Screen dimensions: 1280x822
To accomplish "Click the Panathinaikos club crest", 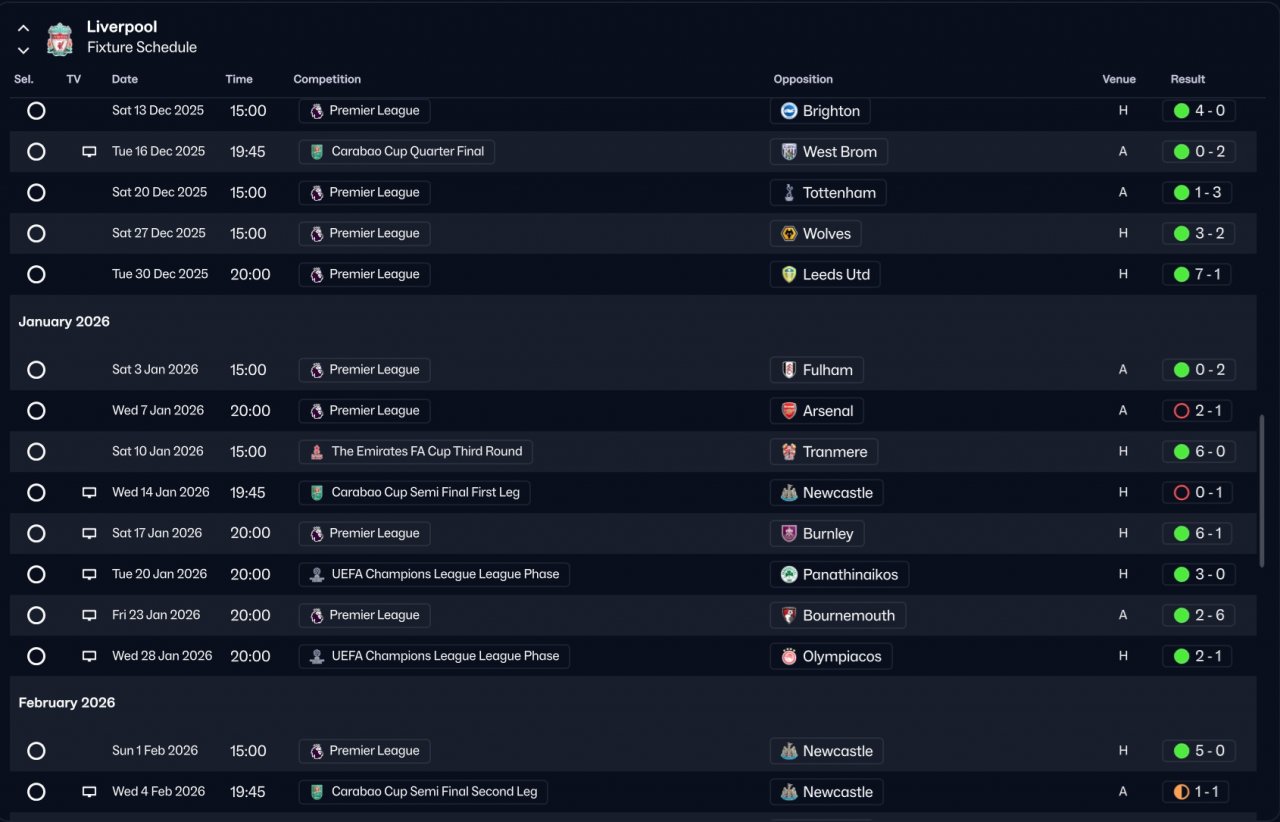I will tap(789, 575).
